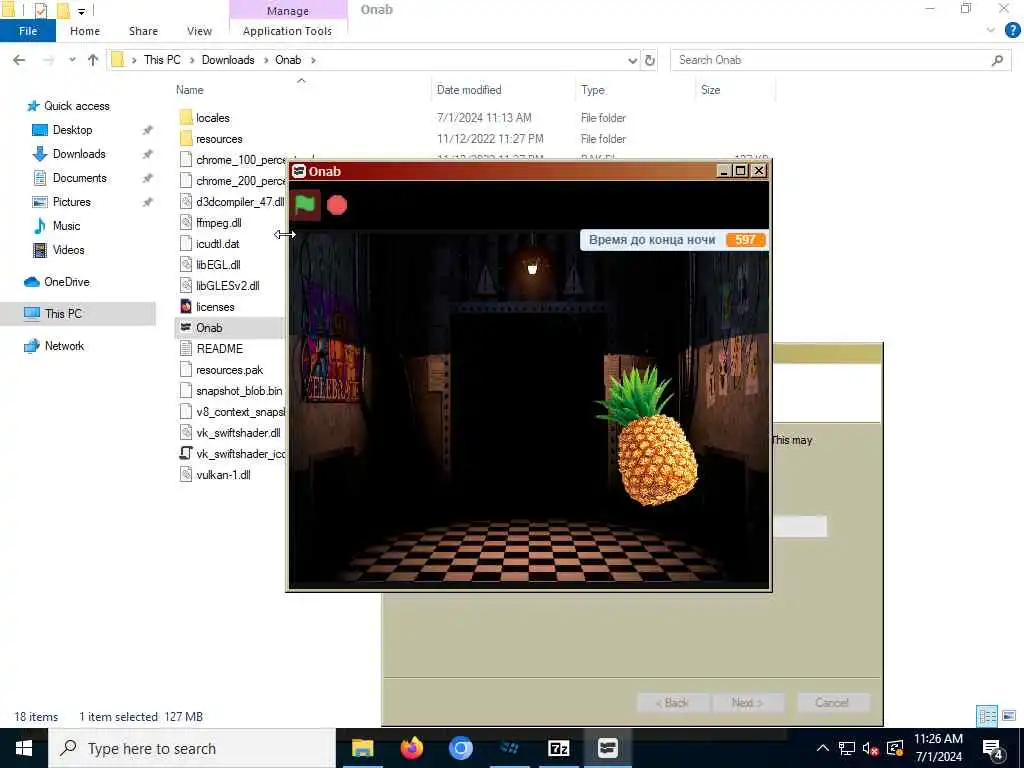Select OneDrive in navigation pane

66,282
